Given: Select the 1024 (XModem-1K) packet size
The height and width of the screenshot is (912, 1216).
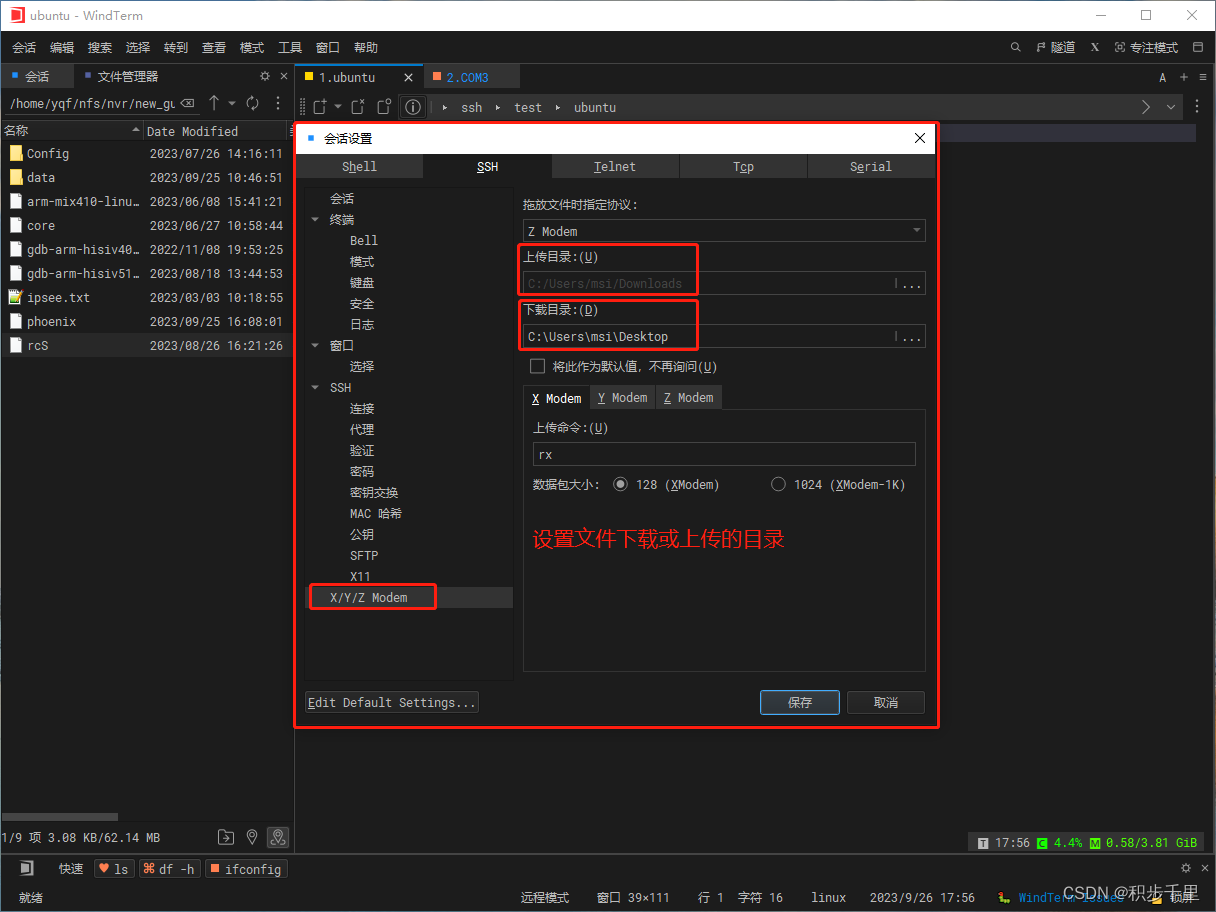Looking at the screenshot, I should [x=778, y=484].
